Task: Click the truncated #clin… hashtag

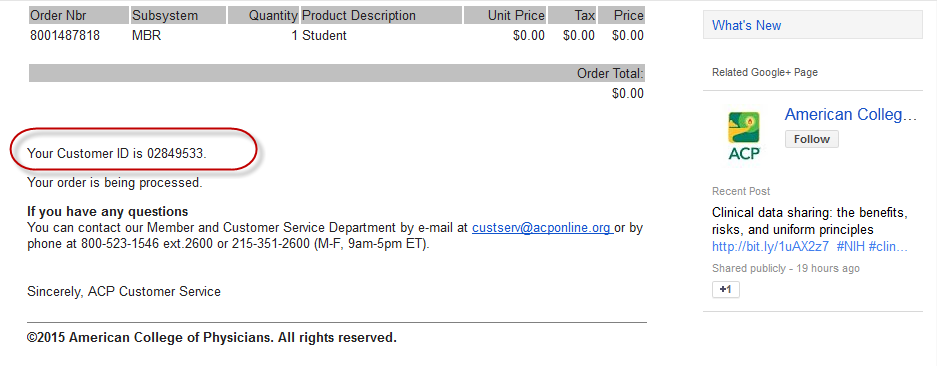Action: tap(888, 246)
